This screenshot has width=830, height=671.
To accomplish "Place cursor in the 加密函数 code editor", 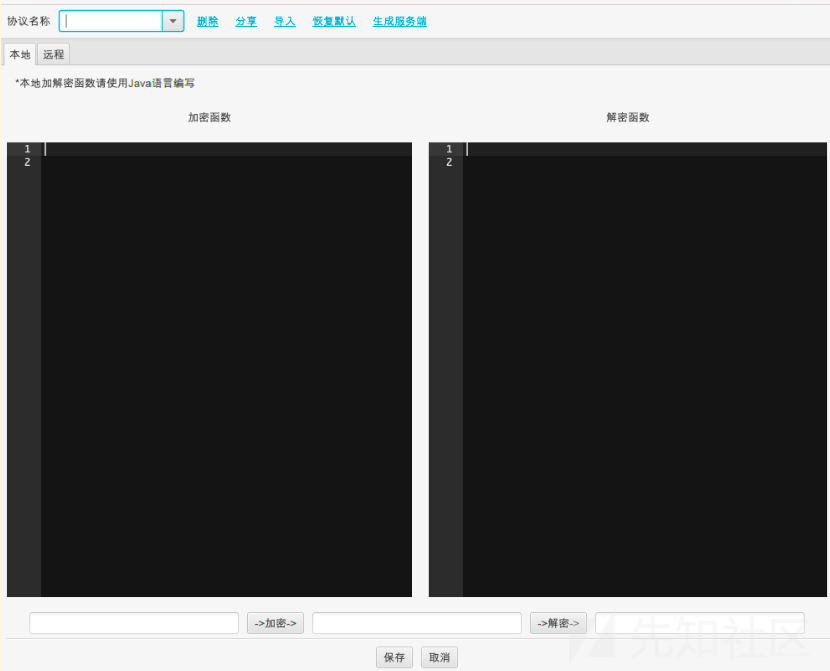I will coord(227,369).
